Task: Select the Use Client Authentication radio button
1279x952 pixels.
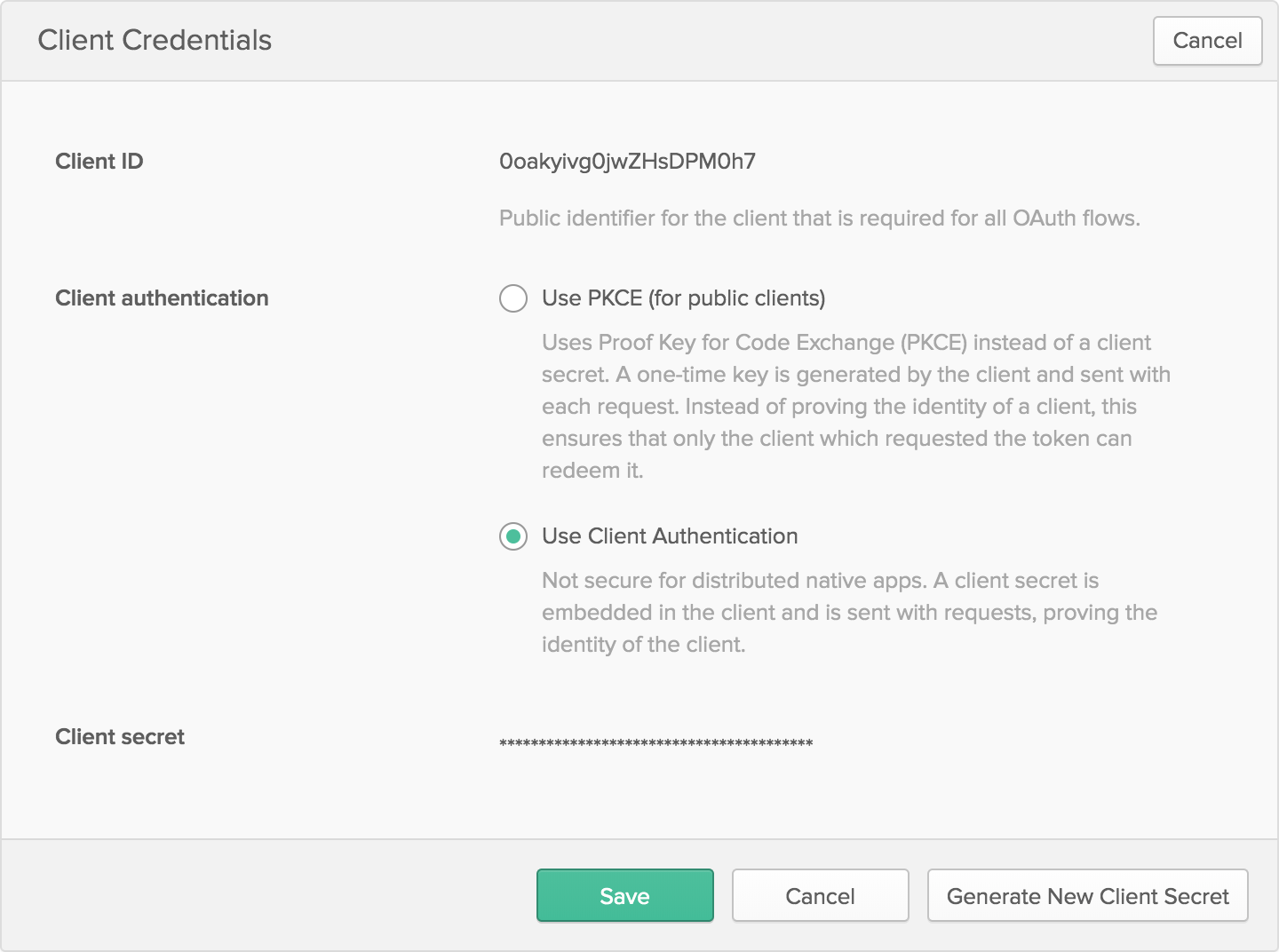Action: 513,536
